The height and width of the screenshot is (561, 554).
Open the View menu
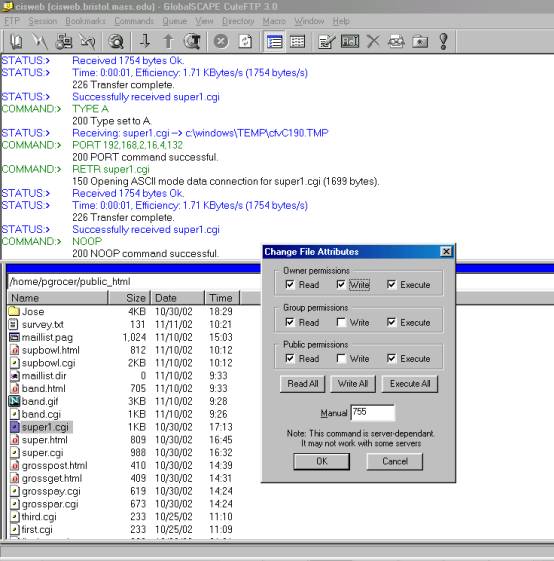204,21
